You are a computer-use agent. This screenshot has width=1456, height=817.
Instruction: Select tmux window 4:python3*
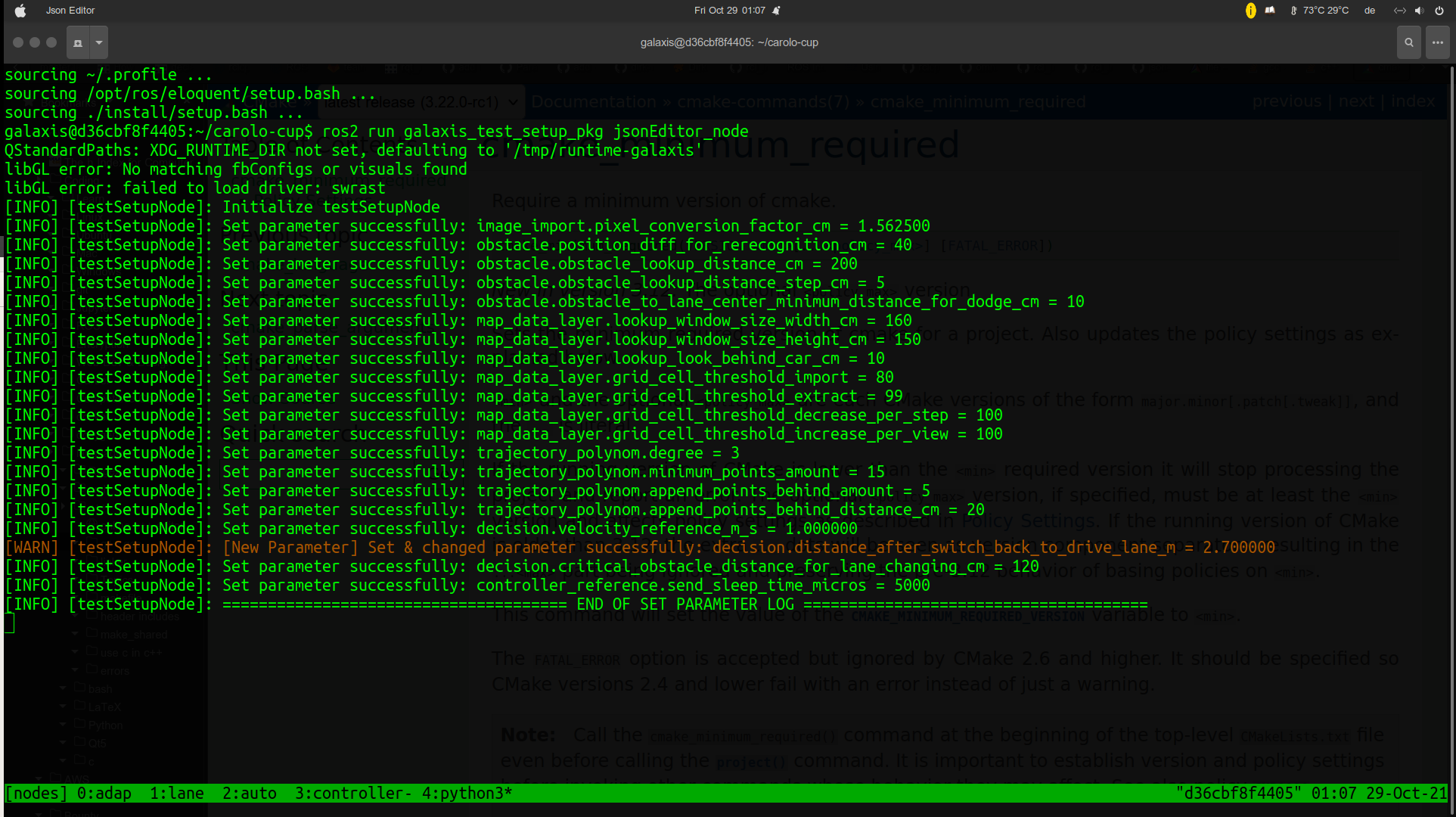tap(467, 793)
